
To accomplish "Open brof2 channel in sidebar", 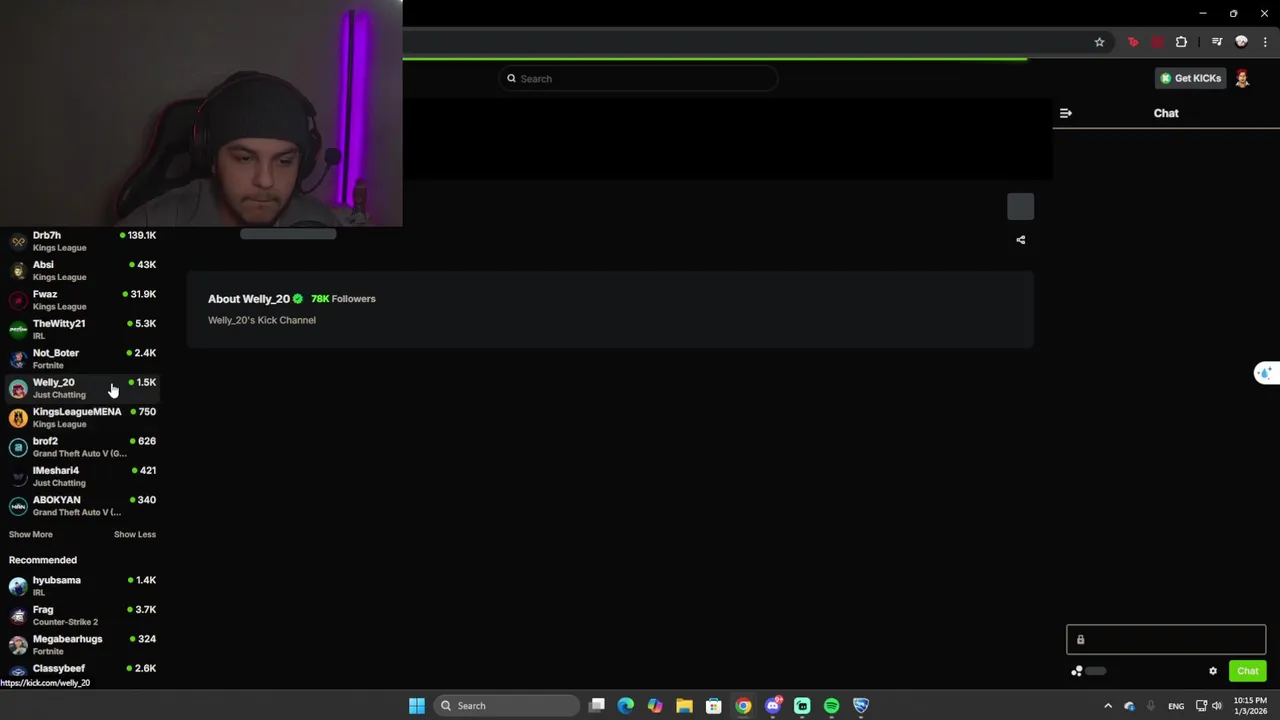I will click(x=82, y=447).
